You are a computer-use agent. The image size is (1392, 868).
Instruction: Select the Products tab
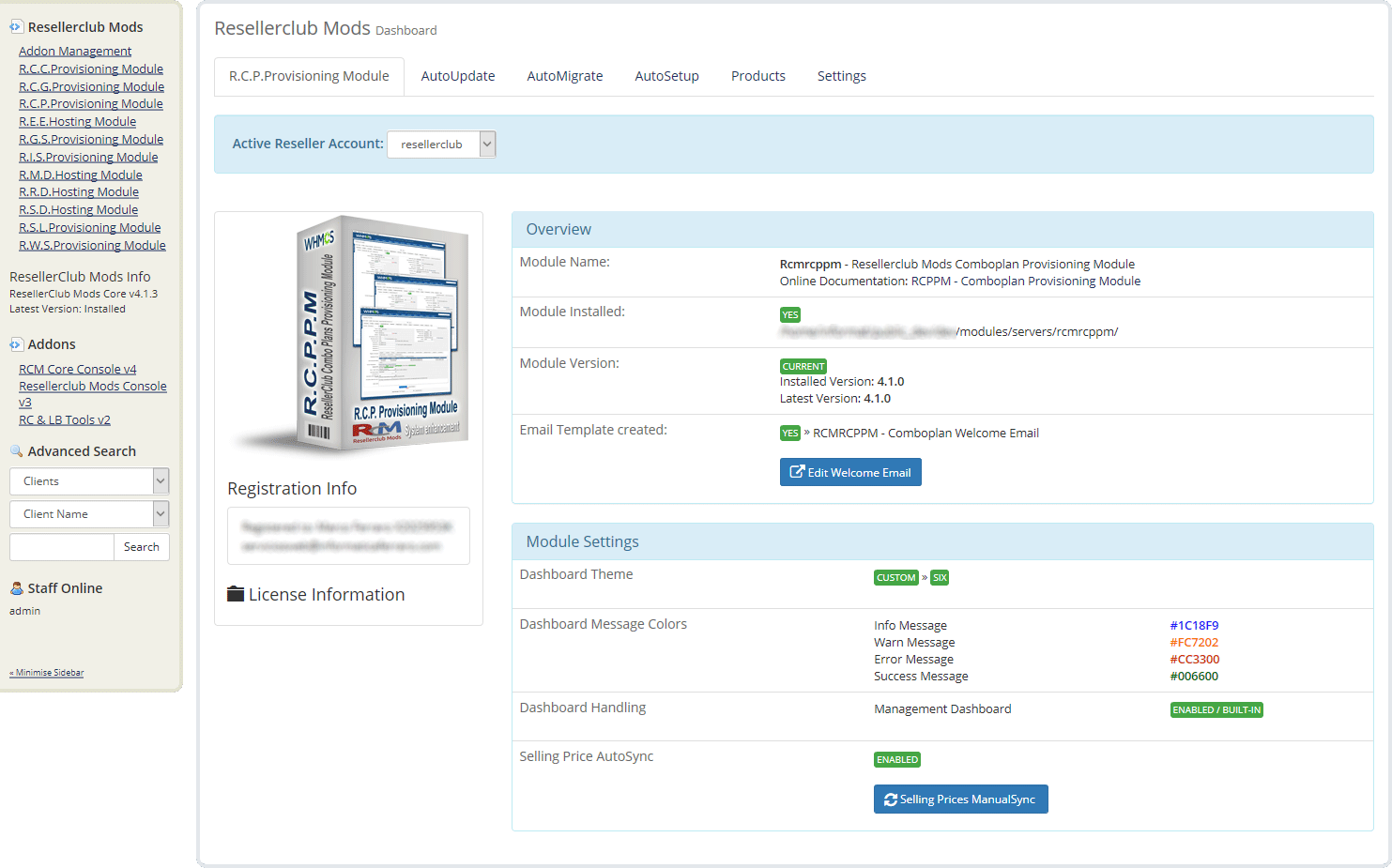pyautogui.click(x=758, y=76)
